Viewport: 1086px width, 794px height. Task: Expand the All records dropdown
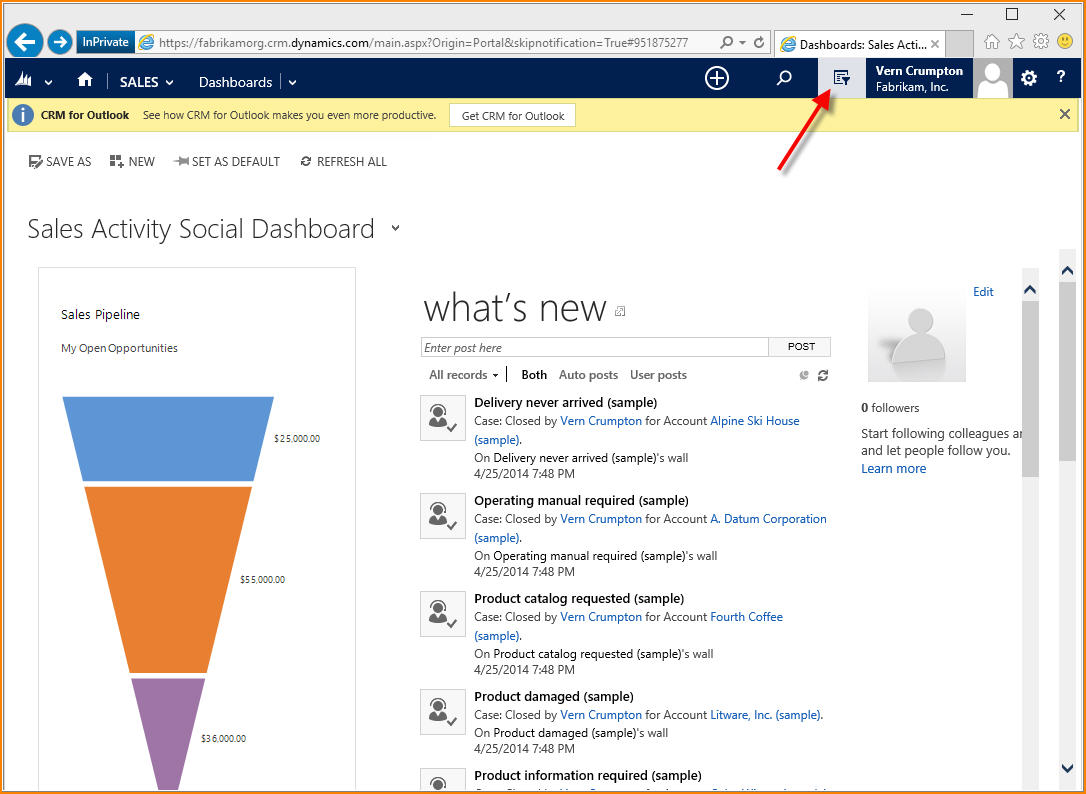coord(463,375)
